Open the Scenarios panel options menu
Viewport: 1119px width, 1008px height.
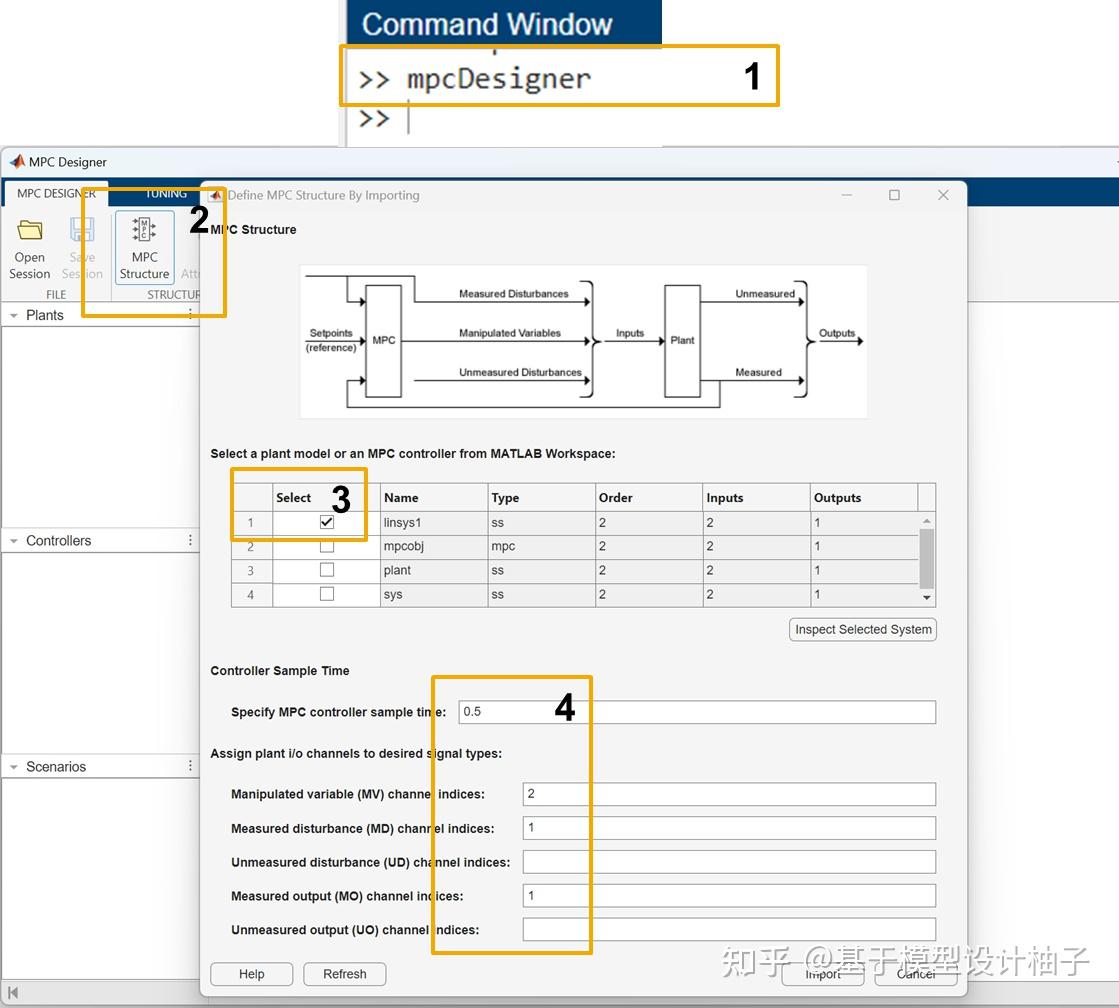pos(189,766)
